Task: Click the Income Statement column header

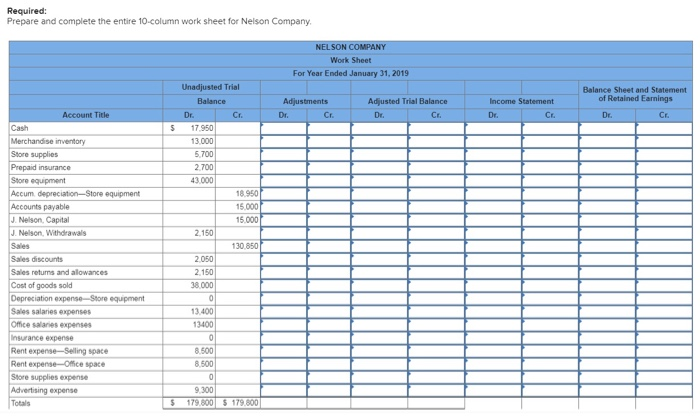Action: click(x=521, y=101)
